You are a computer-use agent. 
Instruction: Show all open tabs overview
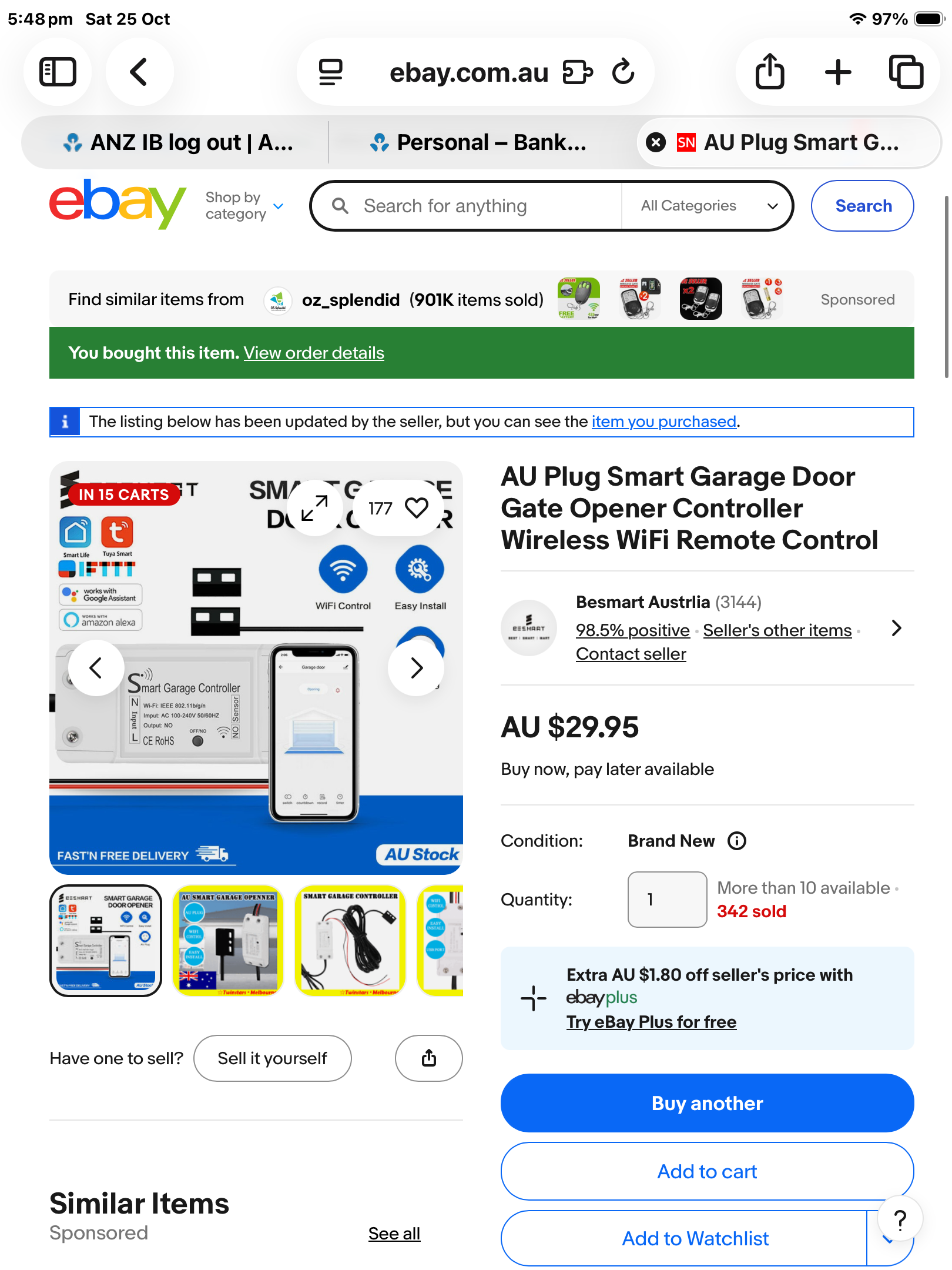[x=906, y=72]
